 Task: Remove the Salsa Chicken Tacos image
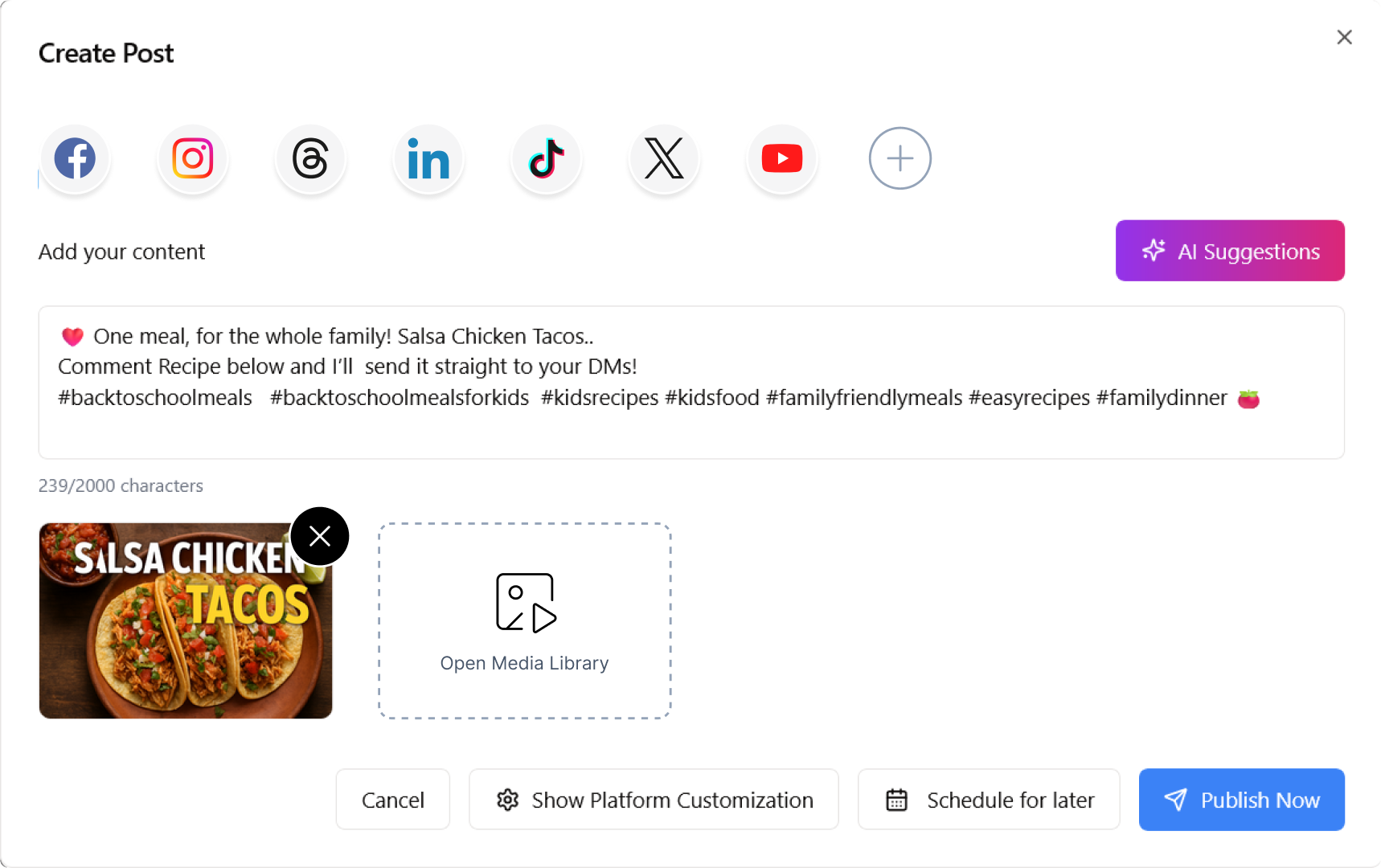point(319,535)
